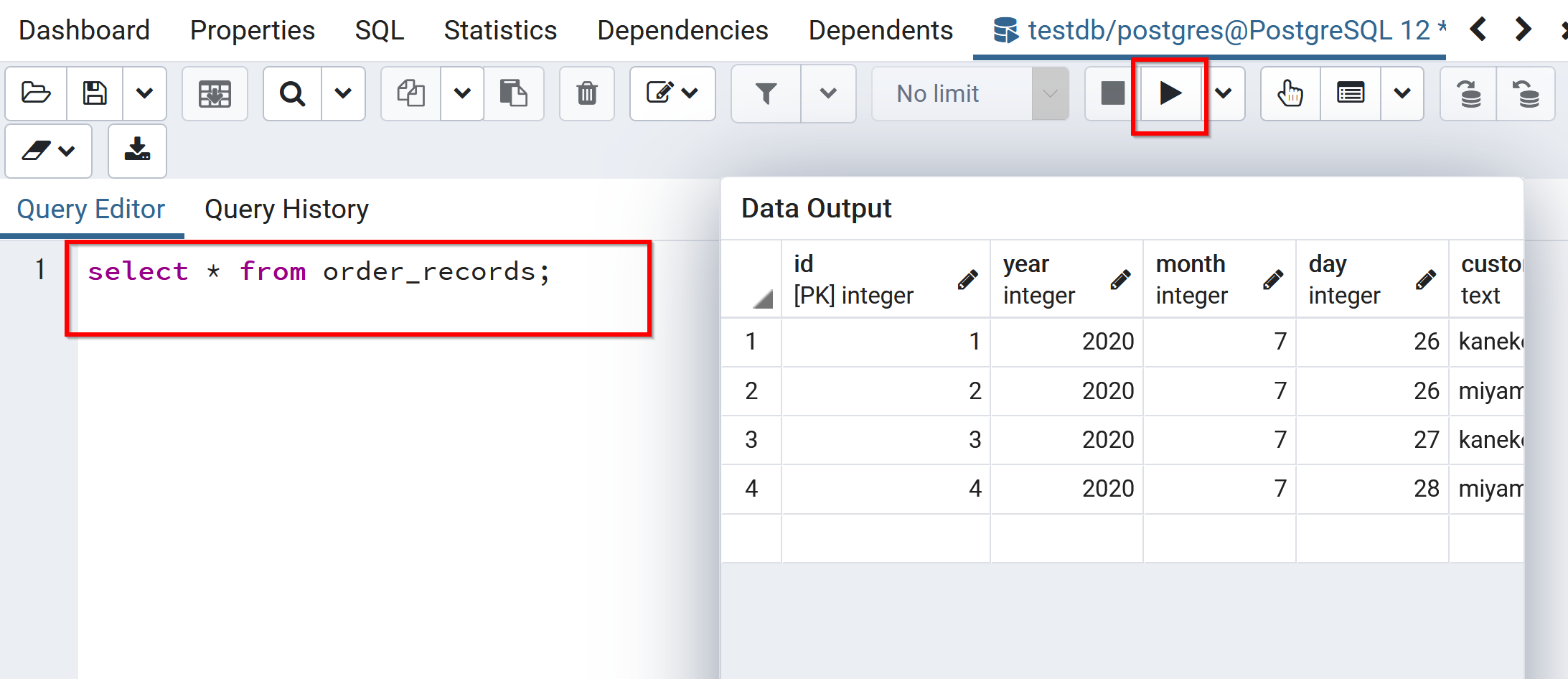The width and height of the screenshot is (1568, 679).
Task: Open the Clear eraser dropdown
Action: point(48,151)
